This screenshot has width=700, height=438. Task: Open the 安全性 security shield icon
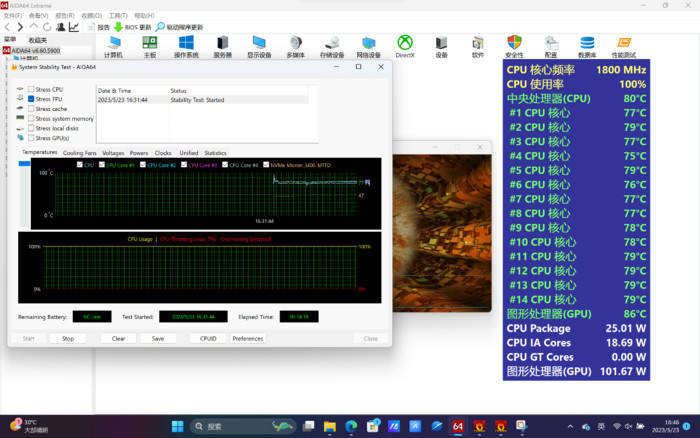514,44
